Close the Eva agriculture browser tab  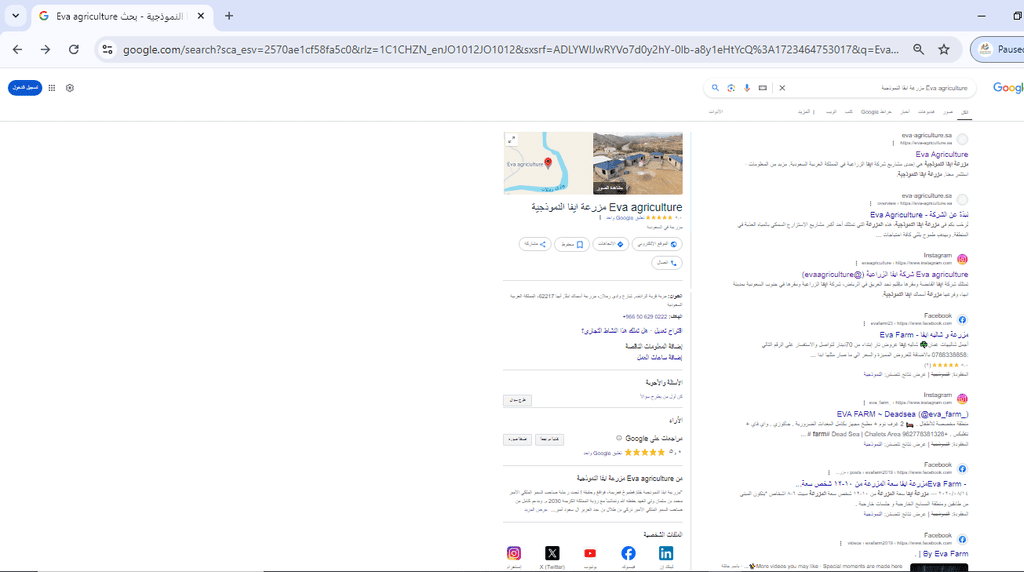click(200, 16)
